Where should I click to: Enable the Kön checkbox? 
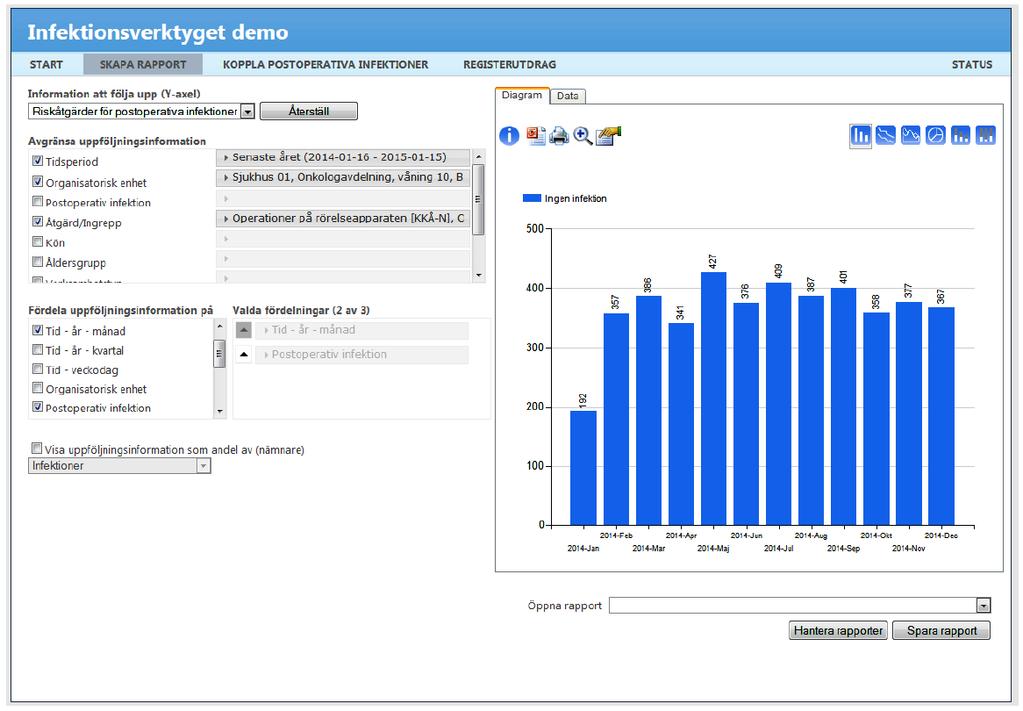pyautogui.click(x=38, y=242)
